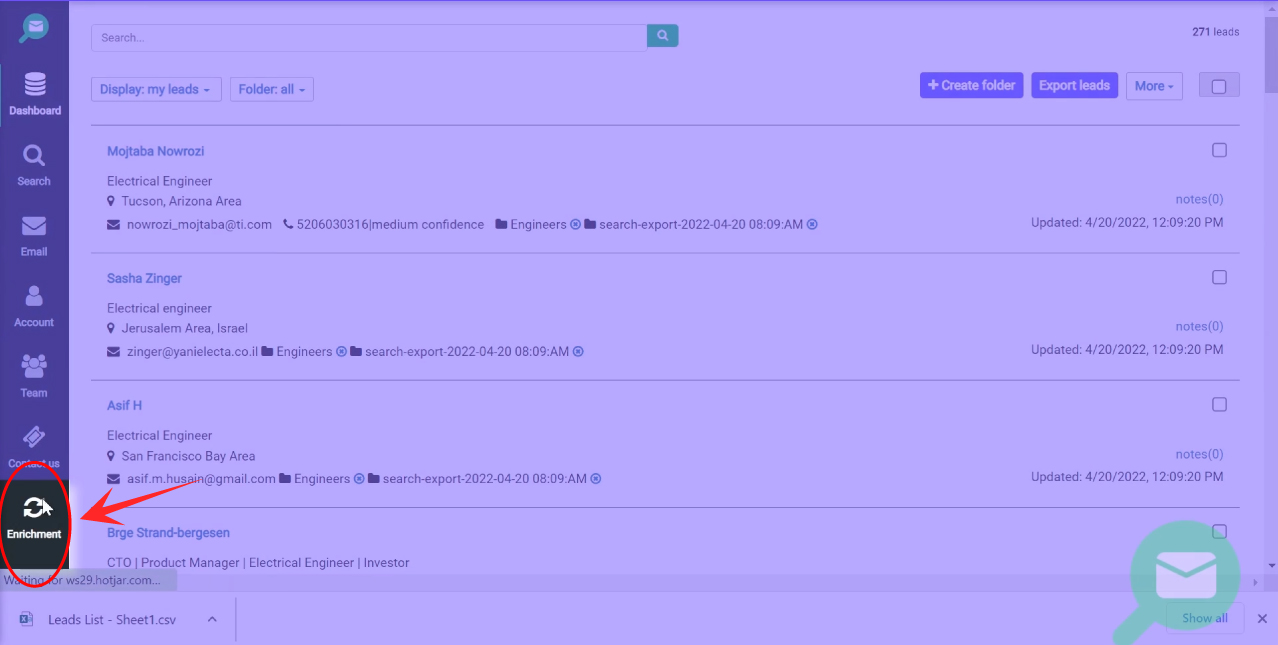Image resolution: width=1278 pixels, height=645 pixels.
Task: Open notes(0) for Sasha Zinger
Action: (1199, 326)
